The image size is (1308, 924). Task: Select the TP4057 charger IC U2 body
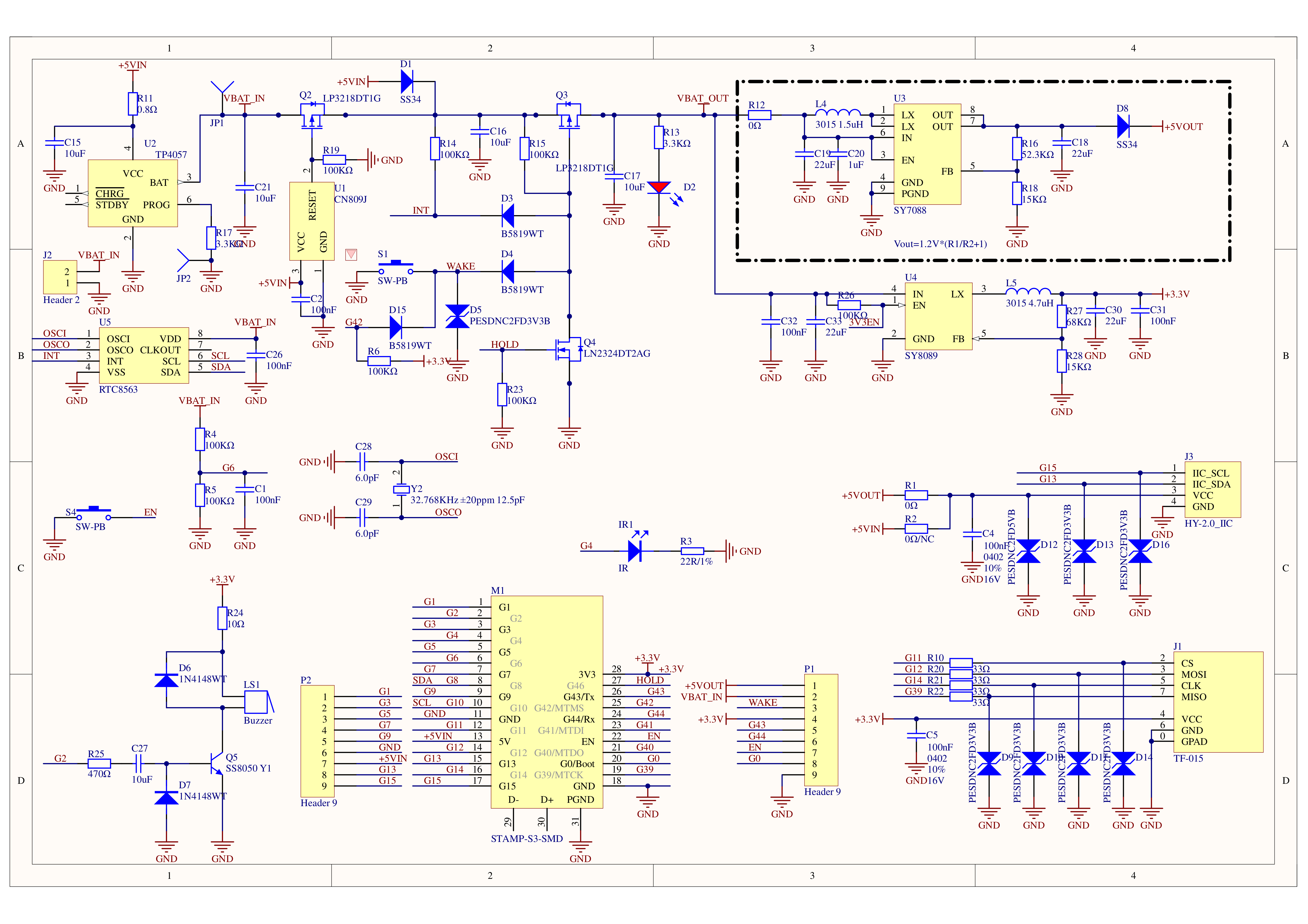(133, 193)
